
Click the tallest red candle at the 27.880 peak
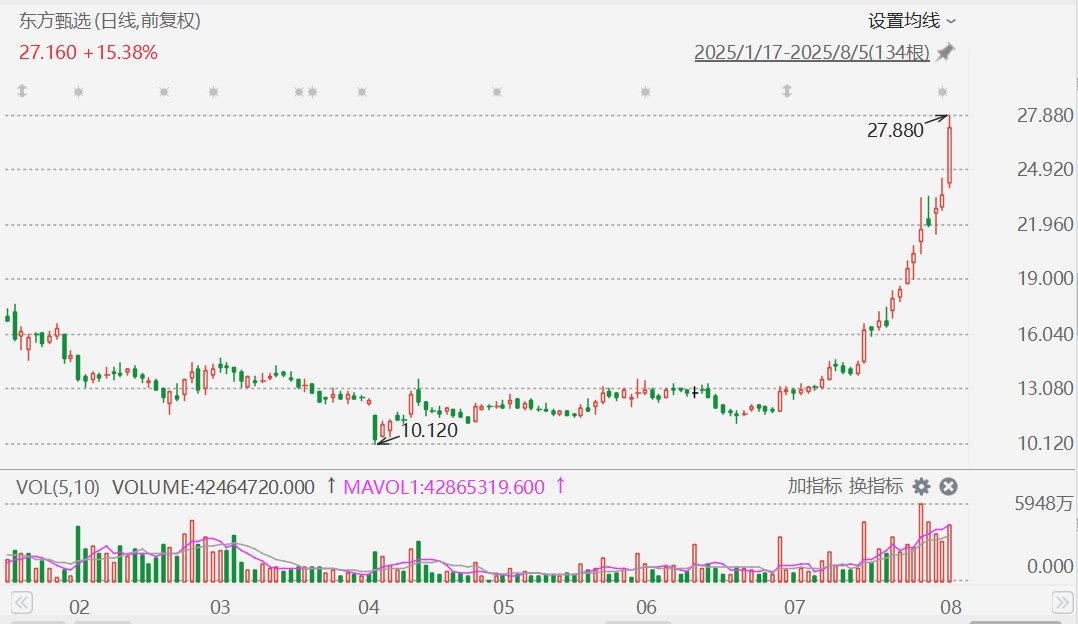coord(949,151)
